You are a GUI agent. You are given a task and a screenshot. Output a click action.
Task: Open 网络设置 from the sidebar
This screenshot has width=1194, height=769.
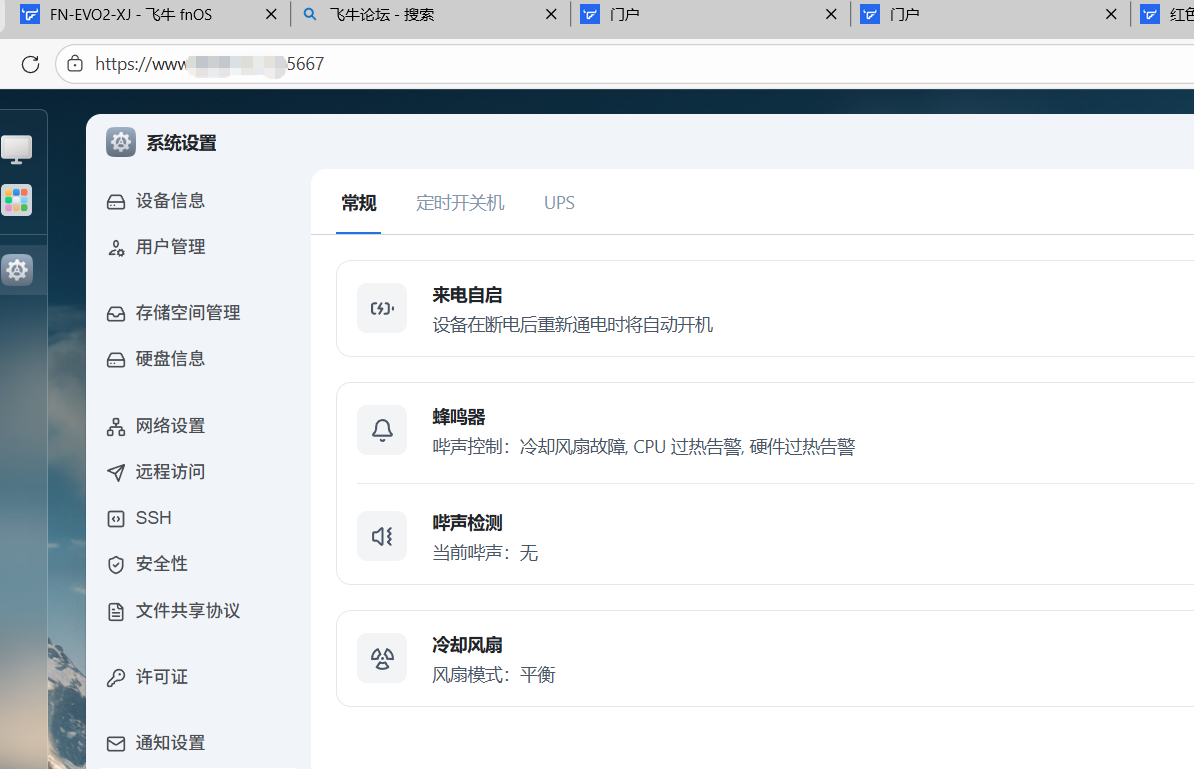click(168, 425)
